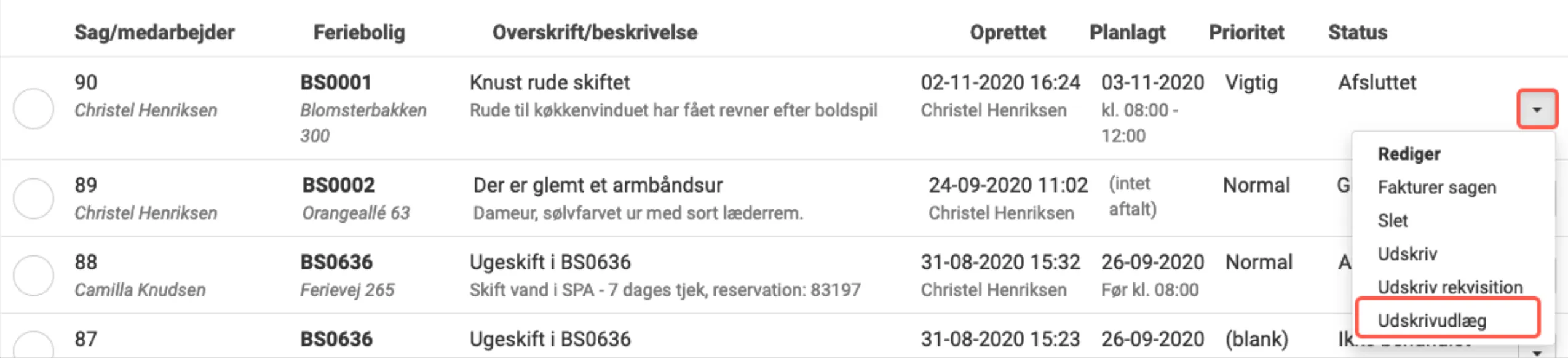Screen dimensions: 1568x358
Task: Sort by the Oprettet column header
Action: [x=1008, y=32]
